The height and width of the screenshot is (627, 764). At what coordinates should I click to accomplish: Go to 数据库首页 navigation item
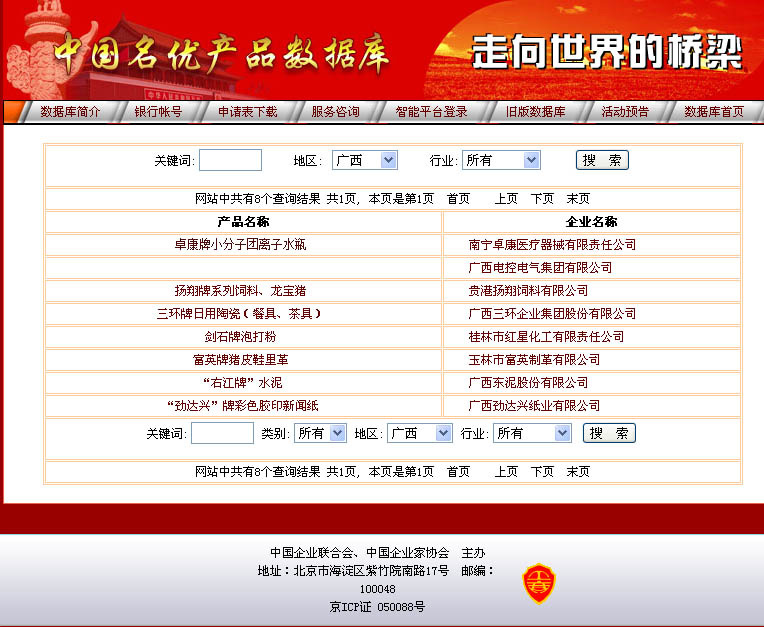[x=714, y=112]
